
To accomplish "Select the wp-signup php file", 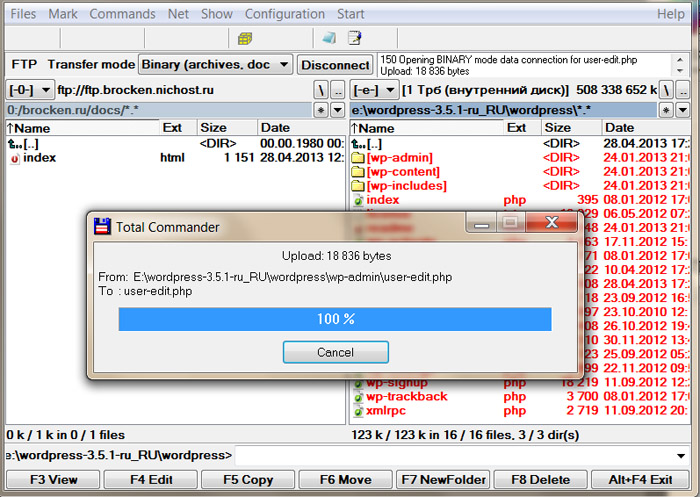I will [521, 383].
